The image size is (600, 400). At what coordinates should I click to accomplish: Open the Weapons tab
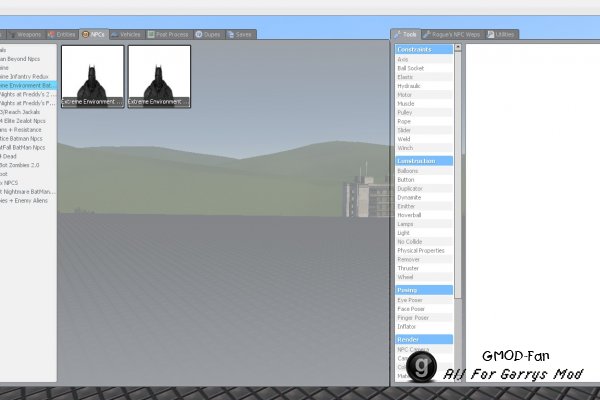click(x=25, y=34)
